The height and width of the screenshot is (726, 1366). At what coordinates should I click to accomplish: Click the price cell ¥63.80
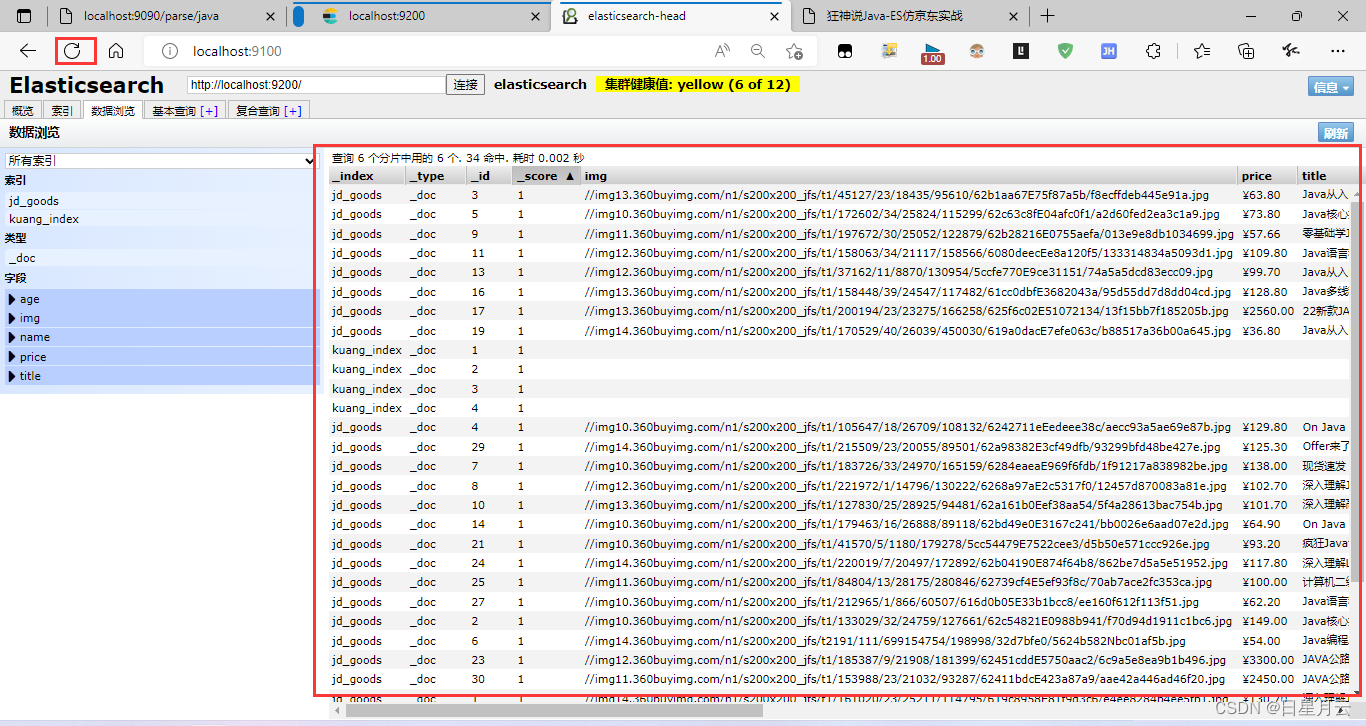1261,195
